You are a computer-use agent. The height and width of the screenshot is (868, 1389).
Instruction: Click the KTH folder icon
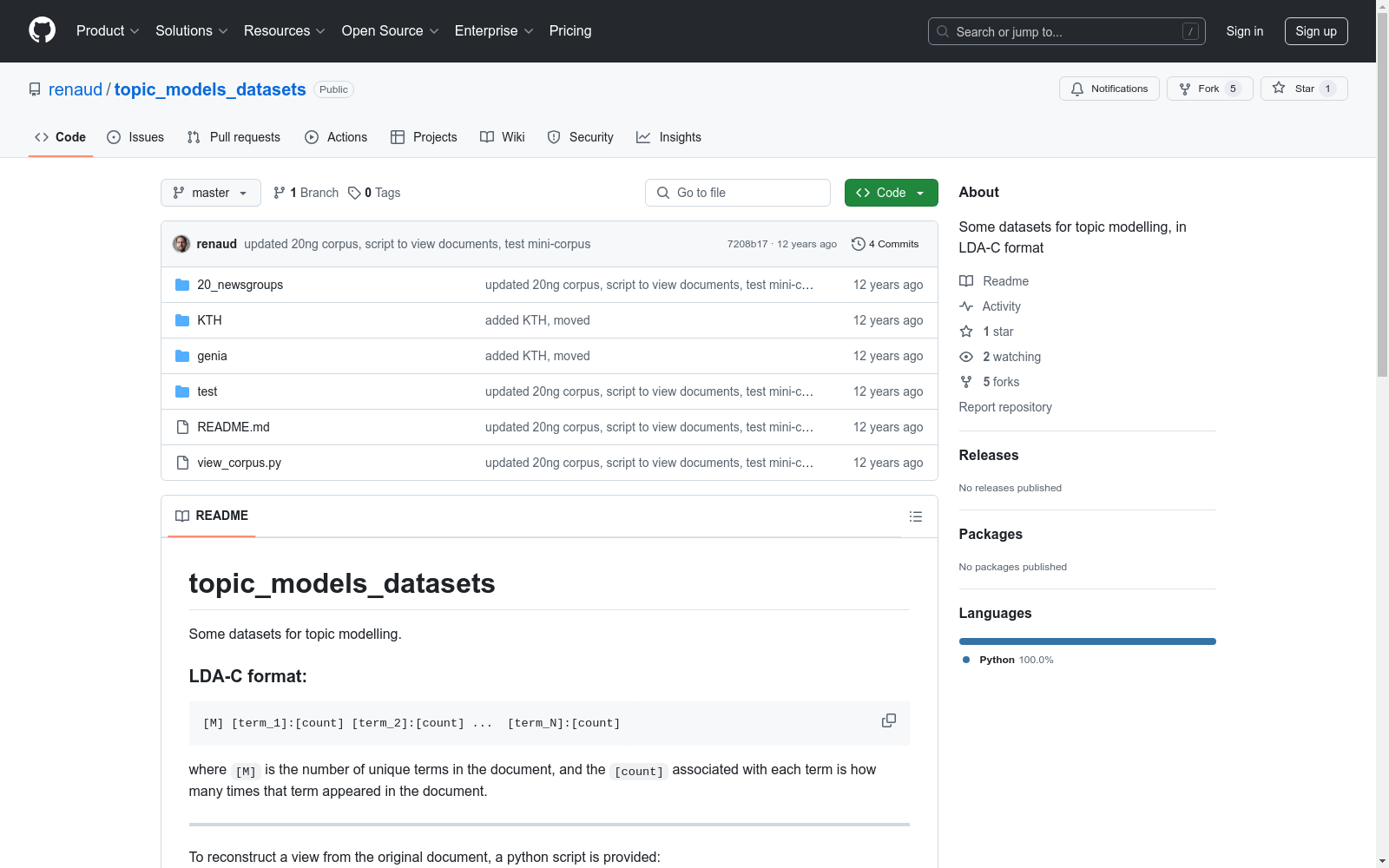pos(182,320)
